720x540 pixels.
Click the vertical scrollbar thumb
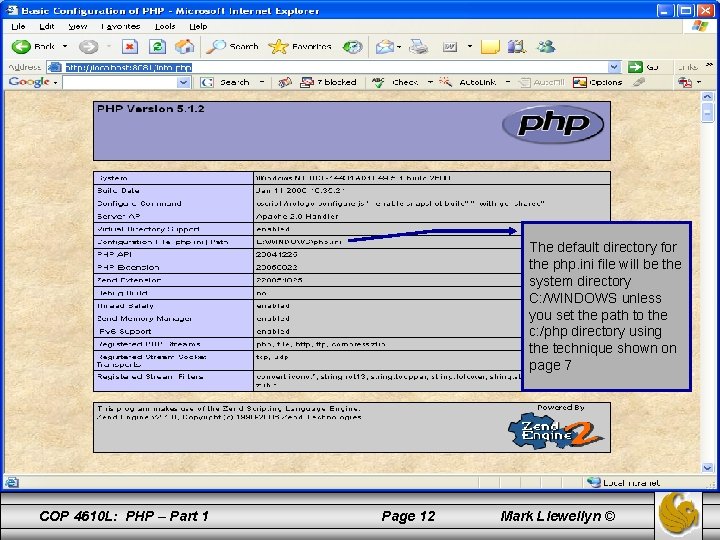click(x=707, y=112)
